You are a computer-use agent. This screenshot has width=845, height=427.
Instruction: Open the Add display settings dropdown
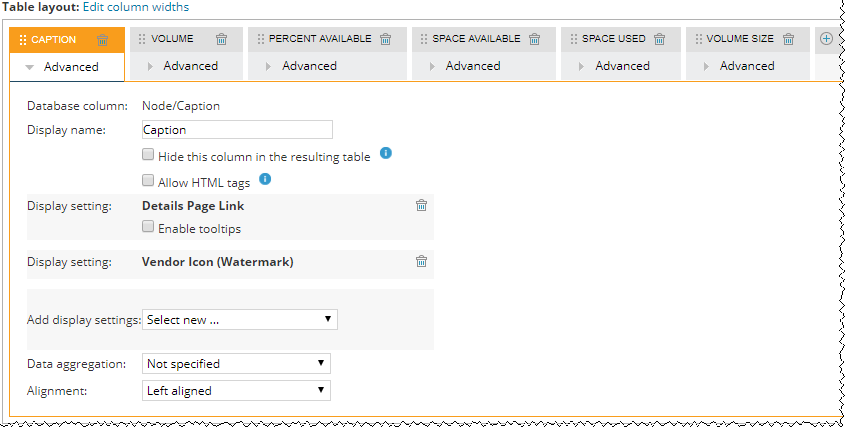(240, 320)
